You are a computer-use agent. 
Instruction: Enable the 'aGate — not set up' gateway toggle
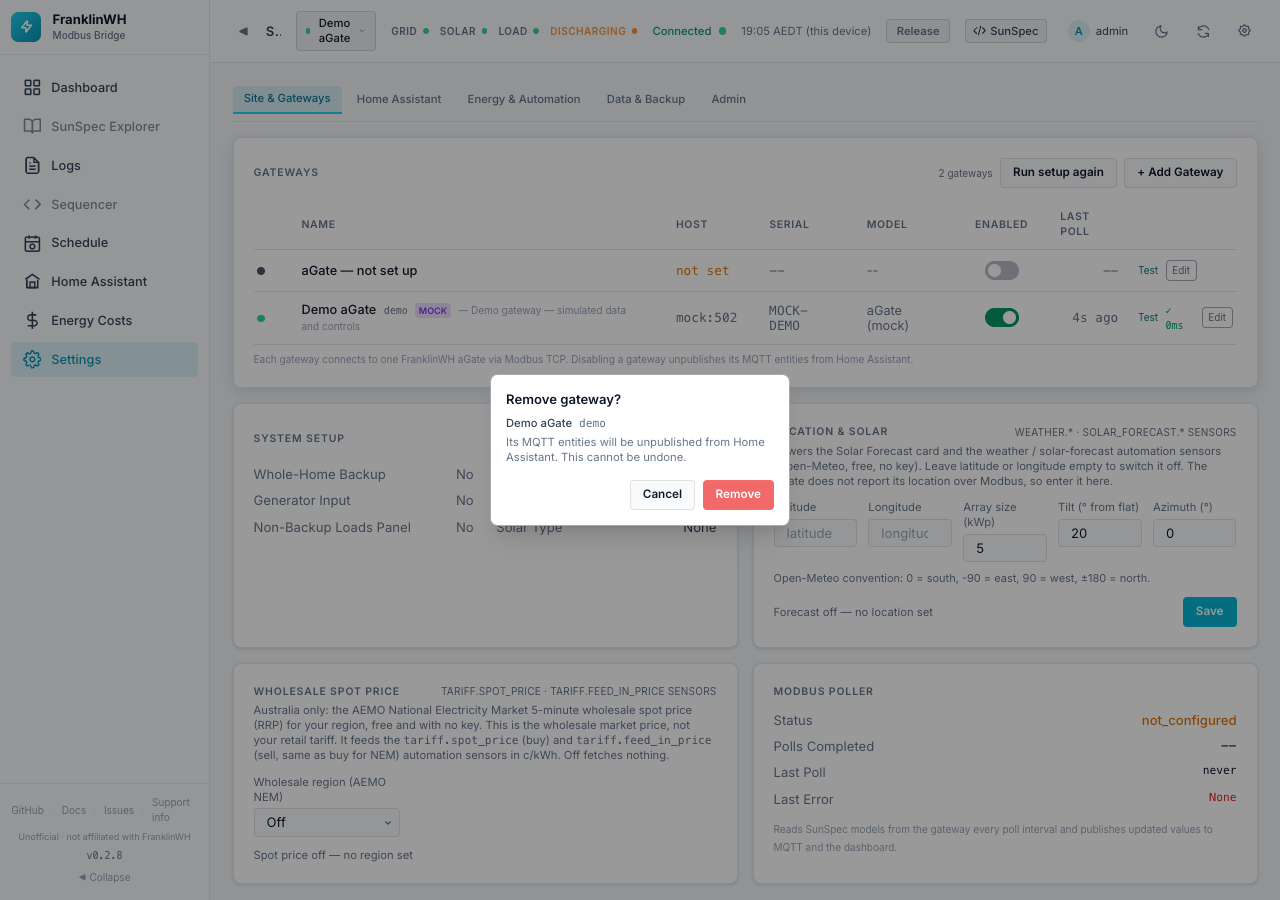(1002, 270)
